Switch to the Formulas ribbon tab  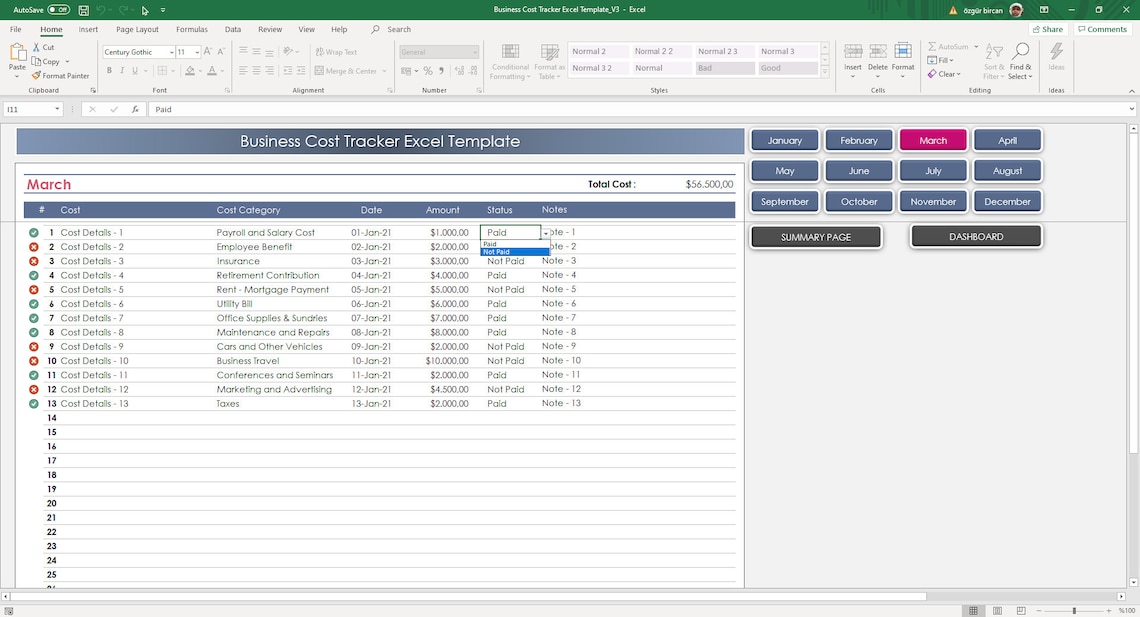[x=191, y=29]
